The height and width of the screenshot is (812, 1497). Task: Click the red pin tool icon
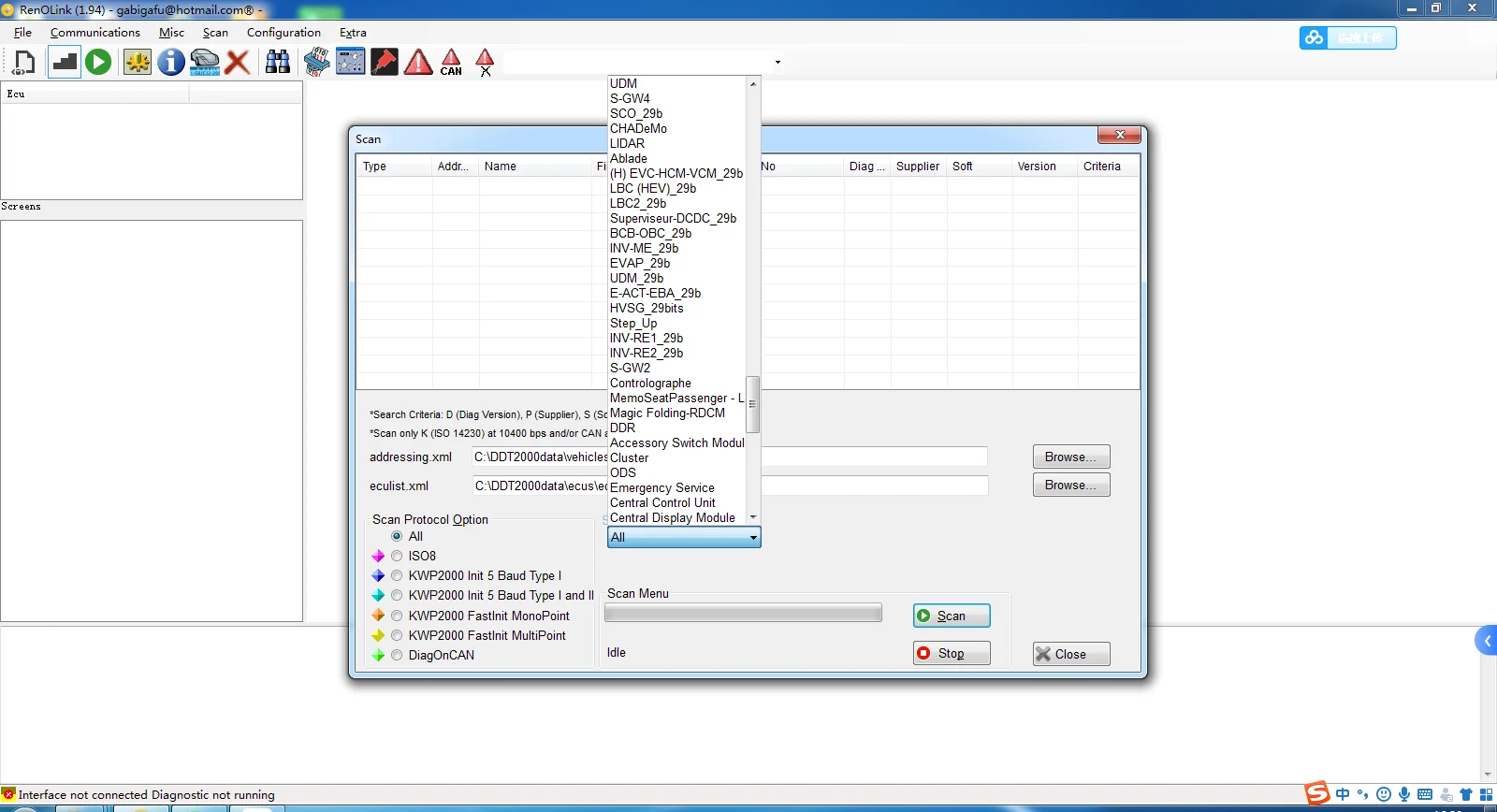click(x=384, y=63)
